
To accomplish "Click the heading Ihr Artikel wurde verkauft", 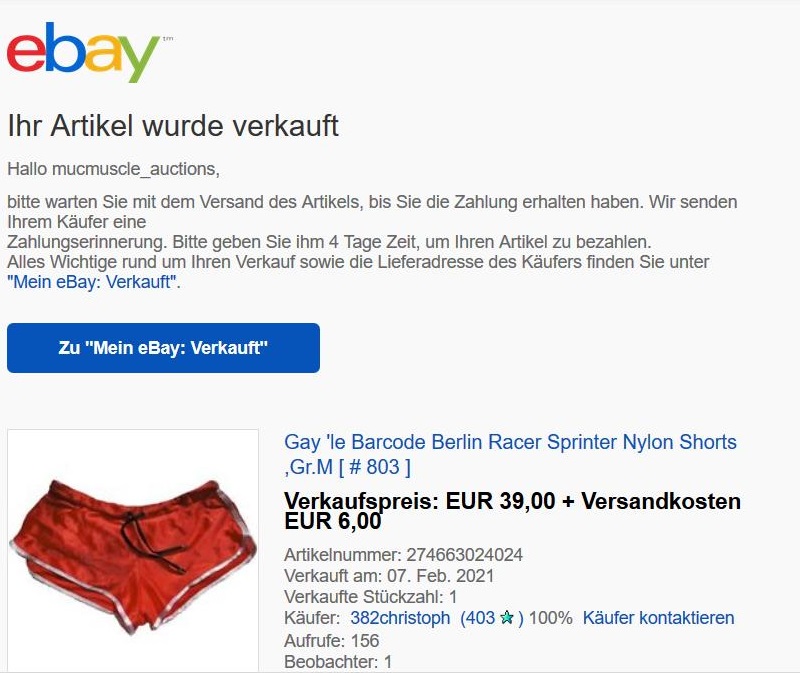I will 173,126.
